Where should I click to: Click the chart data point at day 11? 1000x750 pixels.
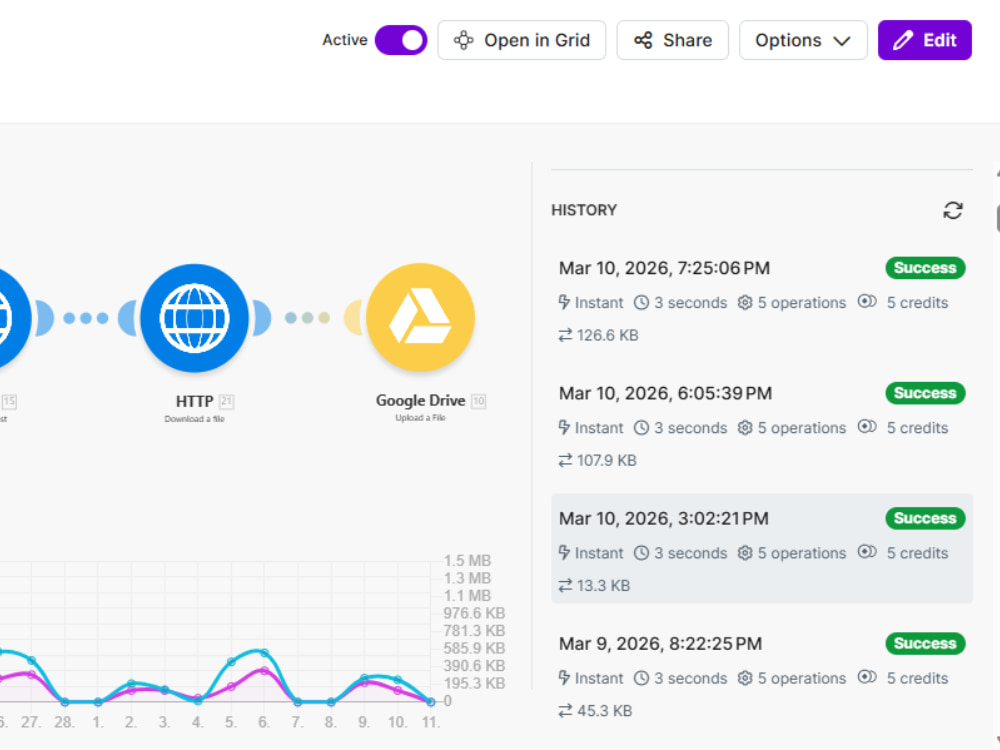pos(430,702)
